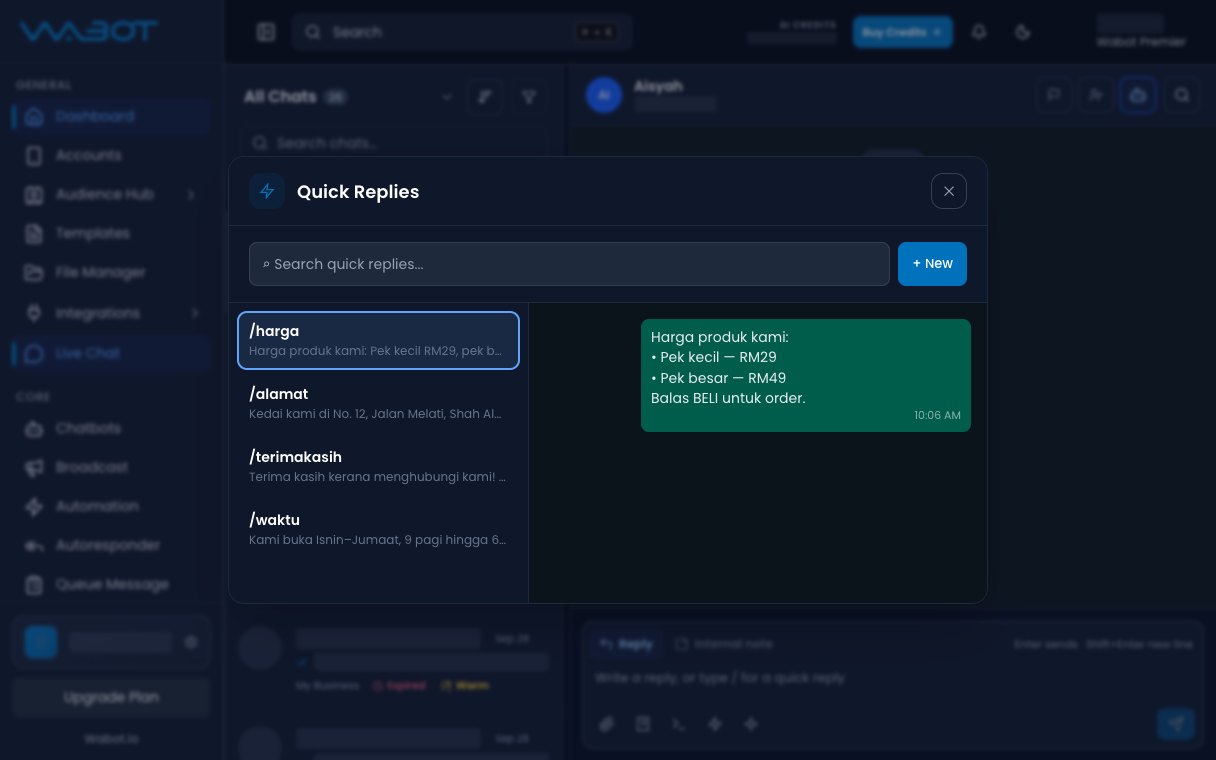Click the Automation sparkle icon in sidebar
This screenshot has height=760, width=1216.
click(x=34, y=506)
